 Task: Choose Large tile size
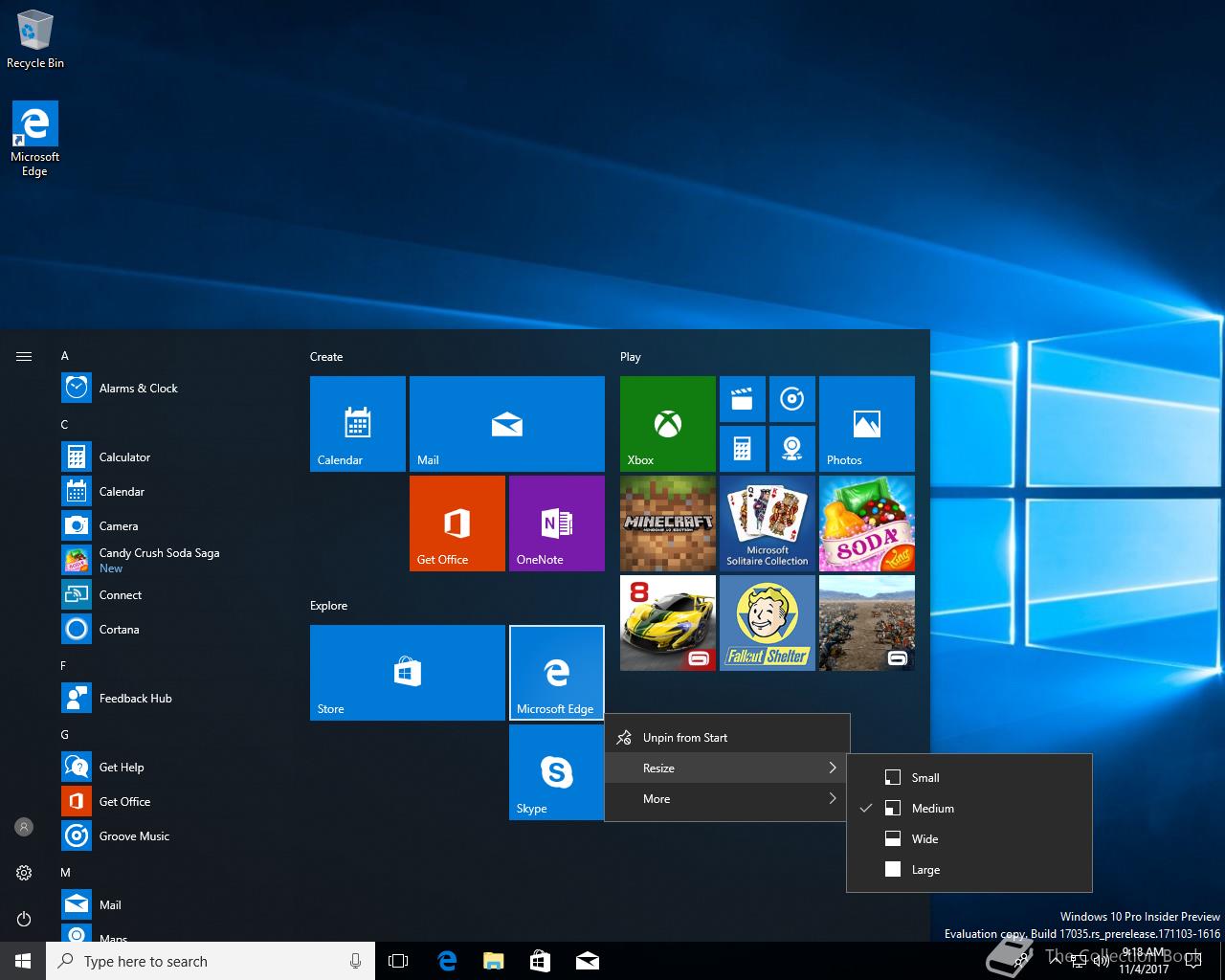[x=969, y=870]
